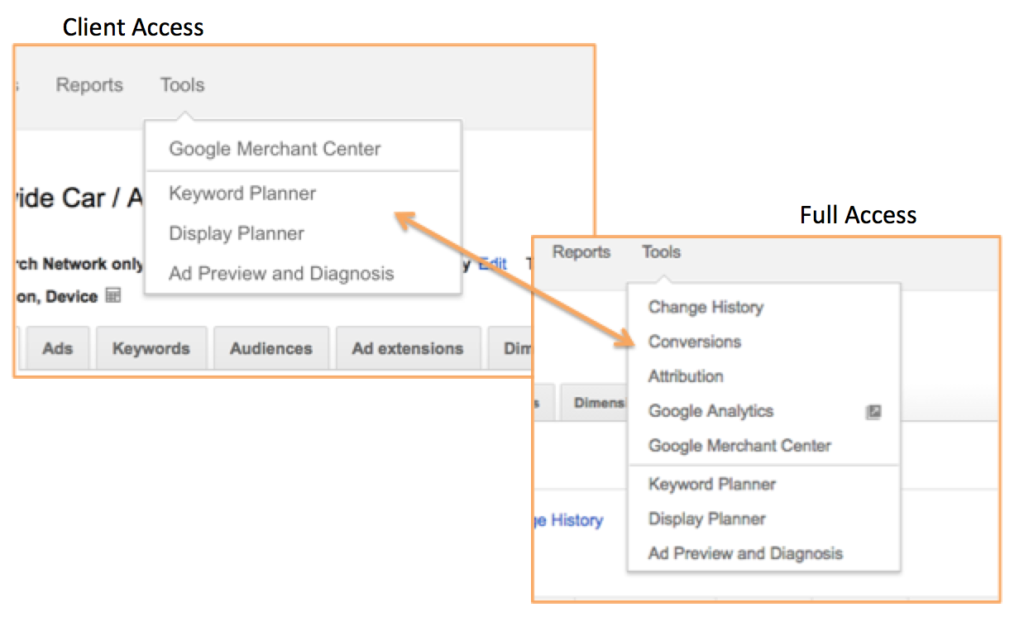Click the external link icon beside Google Analytics
The width and height of the screenshot is (1024, 617).
[x=873, y=412]
